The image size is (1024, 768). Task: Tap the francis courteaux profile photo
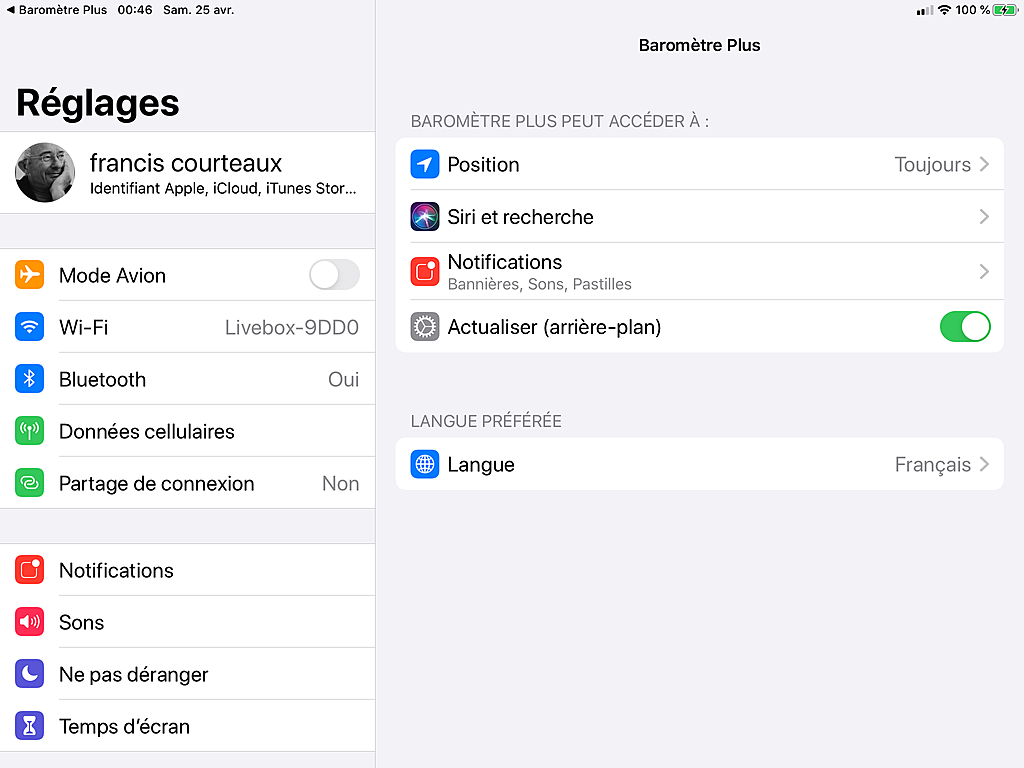click(45, 172)
